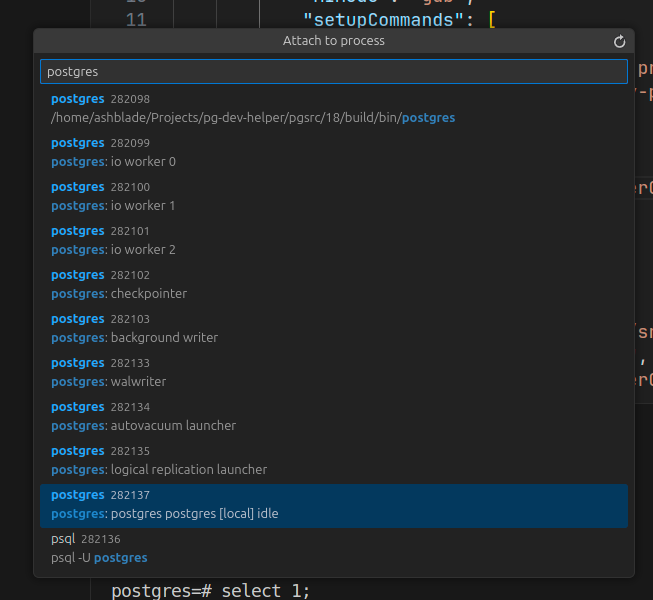Click the process filter input containing 'postgres'
Screen dimensions: 653x600
click(333, 72)
